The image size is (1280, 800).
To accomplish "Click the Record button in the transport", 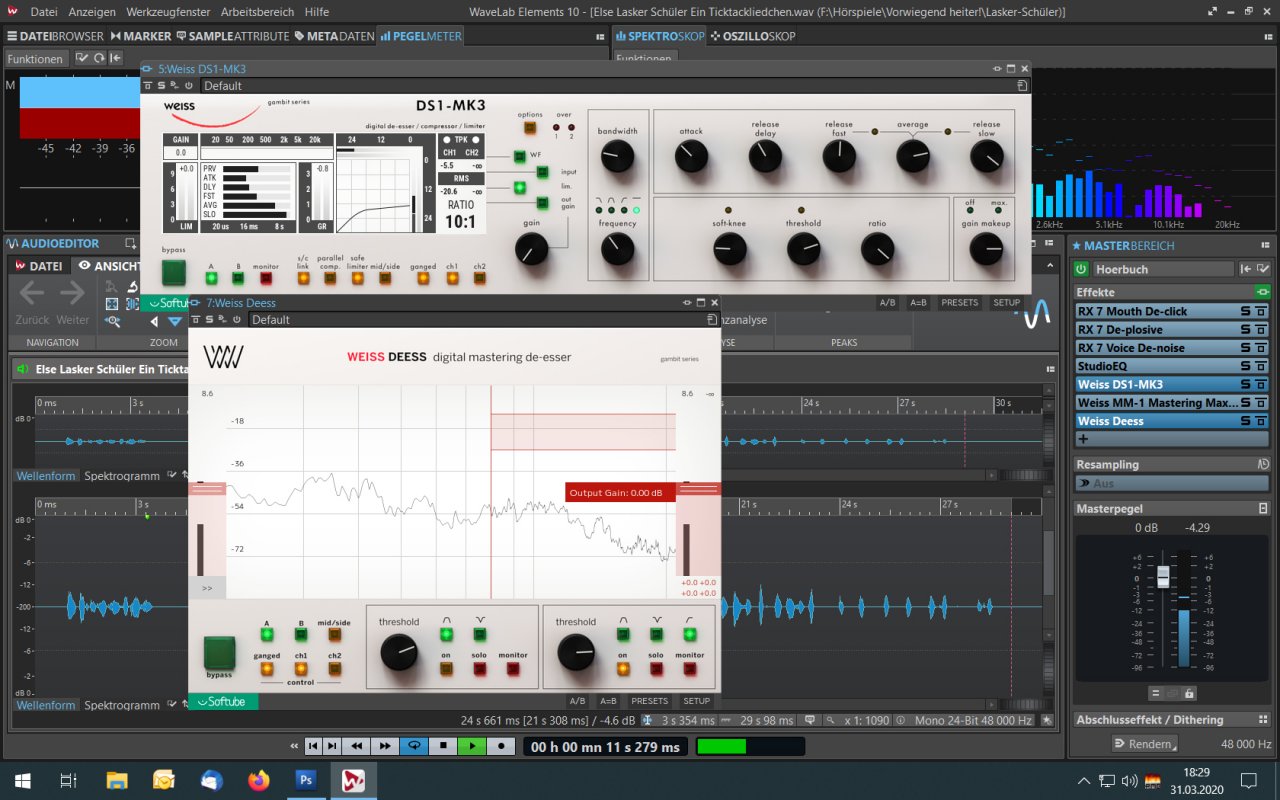I will (500, 746).
